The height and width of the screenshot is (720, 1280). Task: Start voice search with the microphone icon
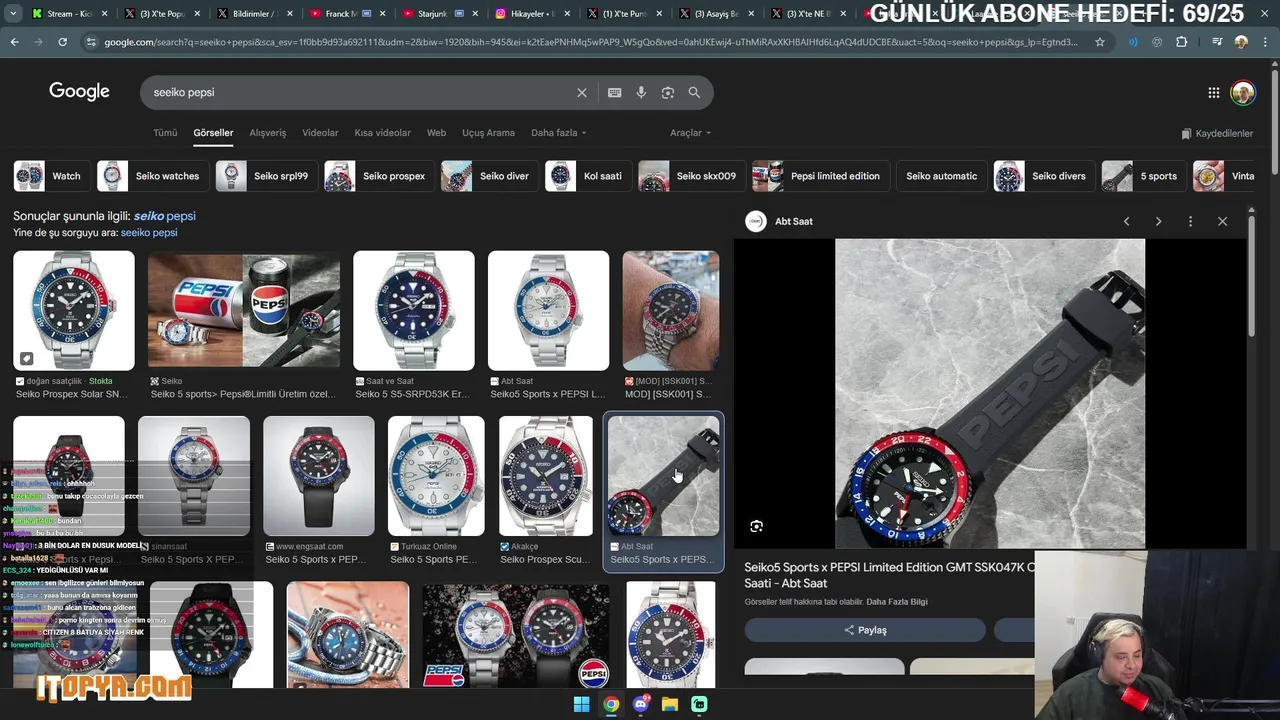click(641, 92)
